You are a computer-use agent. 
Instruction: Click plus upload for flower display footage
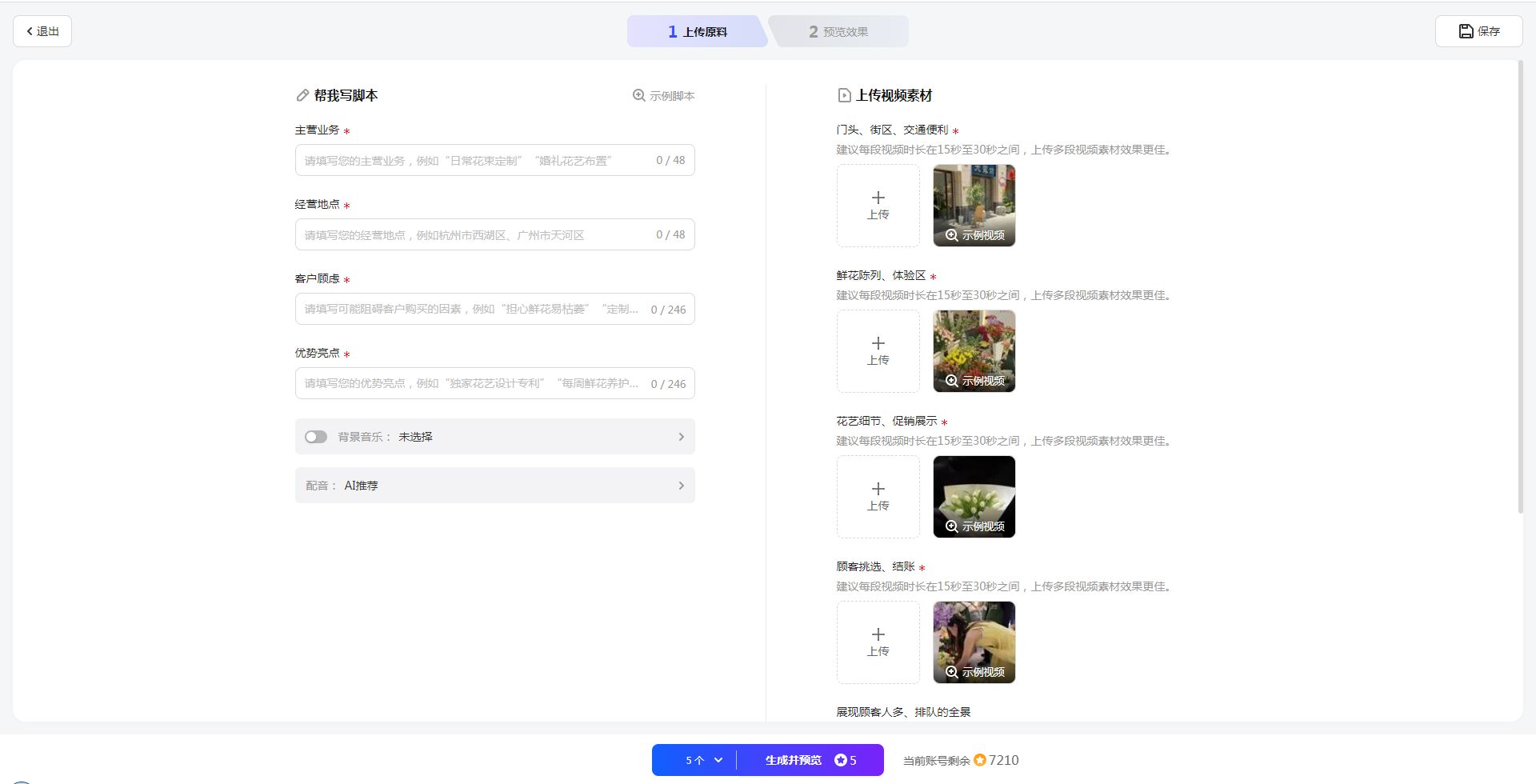(x=878, y=351)
